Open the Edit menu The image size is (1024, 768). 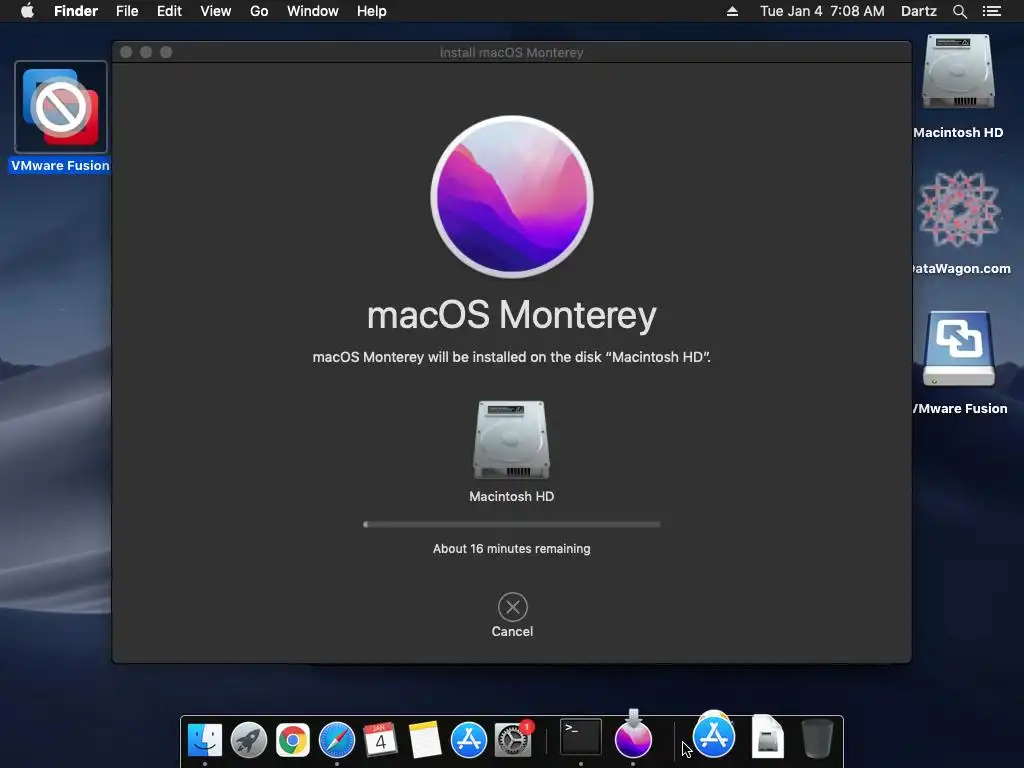point(169,11)
